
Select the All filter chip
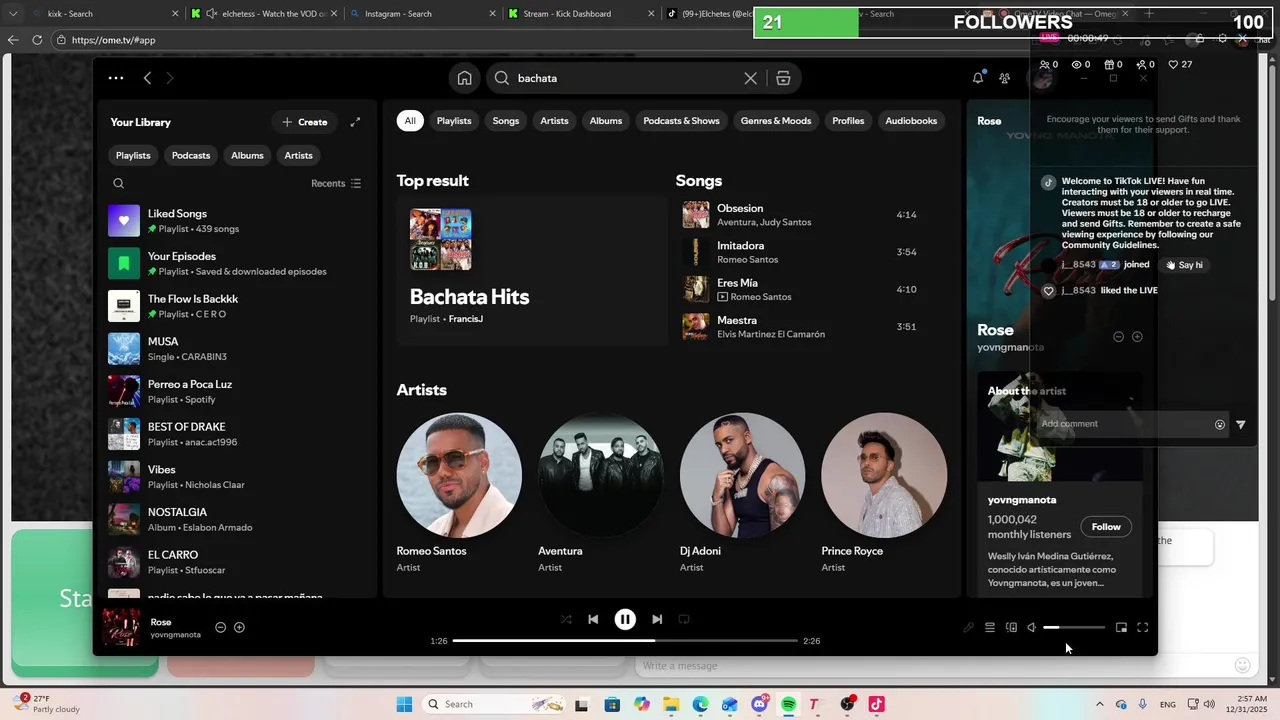tap(410, 120)
